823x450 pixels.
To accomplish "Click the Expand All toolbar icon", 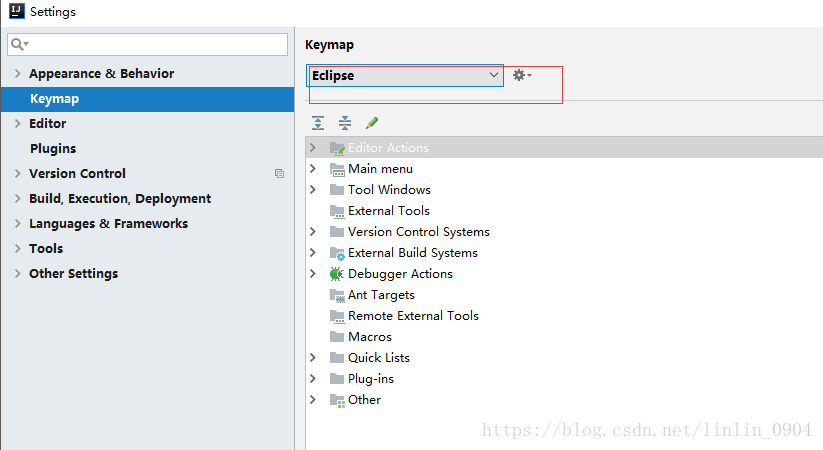I will click(x=318, y=123).
